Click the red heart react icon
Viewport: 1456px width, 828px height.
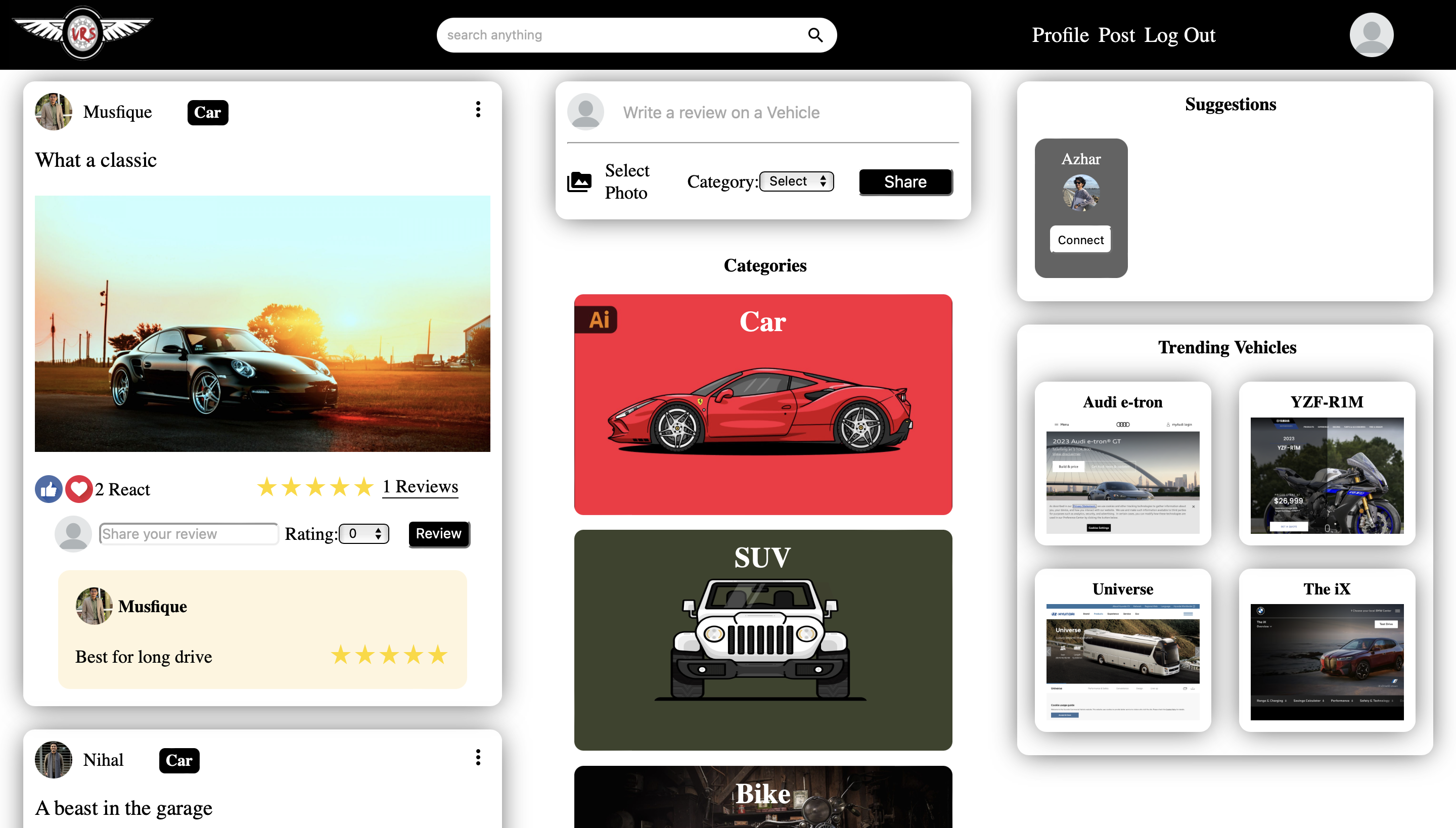(x=79, y=489)
